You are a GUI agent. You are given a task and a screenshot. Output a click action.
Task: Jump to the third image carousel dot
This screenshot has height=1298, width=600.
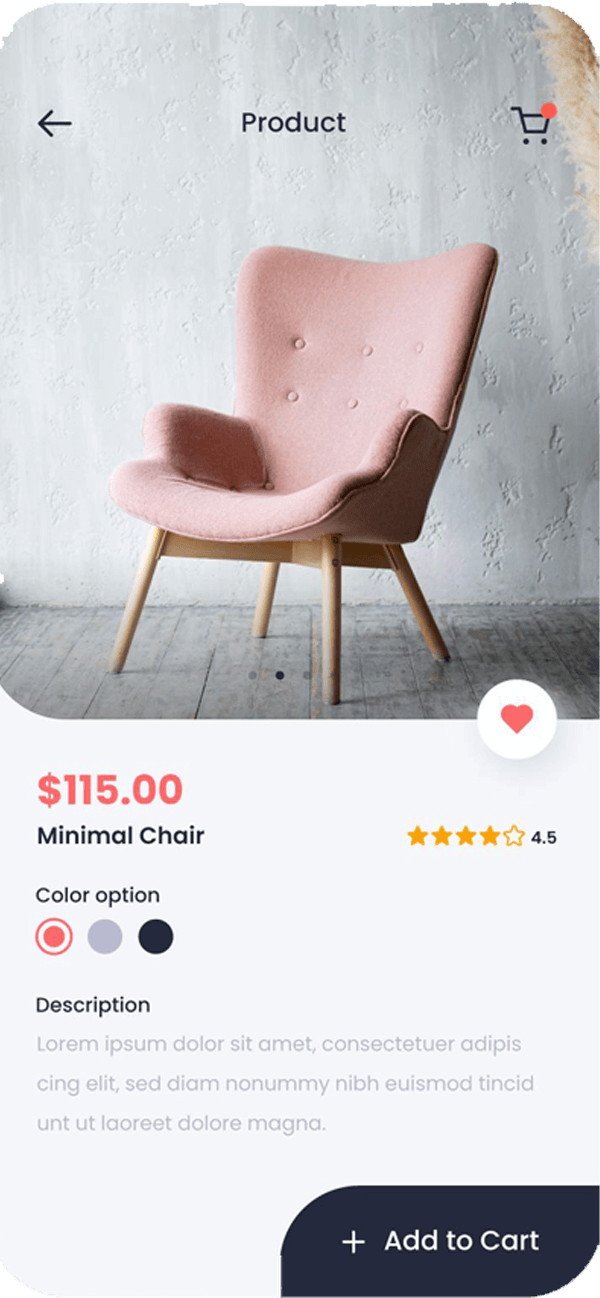[306, 675]
